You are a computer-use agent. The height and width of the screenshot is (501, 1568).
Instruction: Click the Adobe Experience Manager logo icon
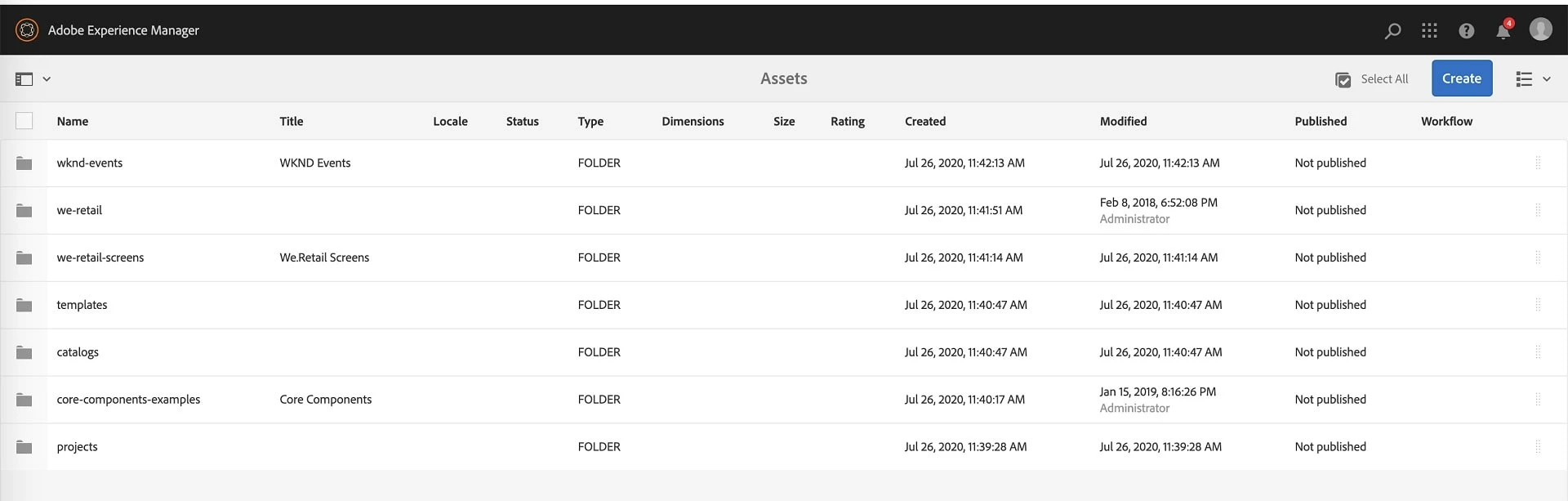[27, 30]
